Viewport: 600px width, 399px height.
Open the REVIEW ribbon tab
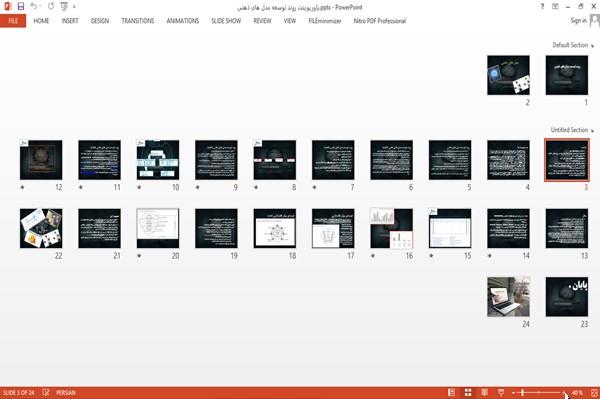pyautogui.click(x=262, y=21)
